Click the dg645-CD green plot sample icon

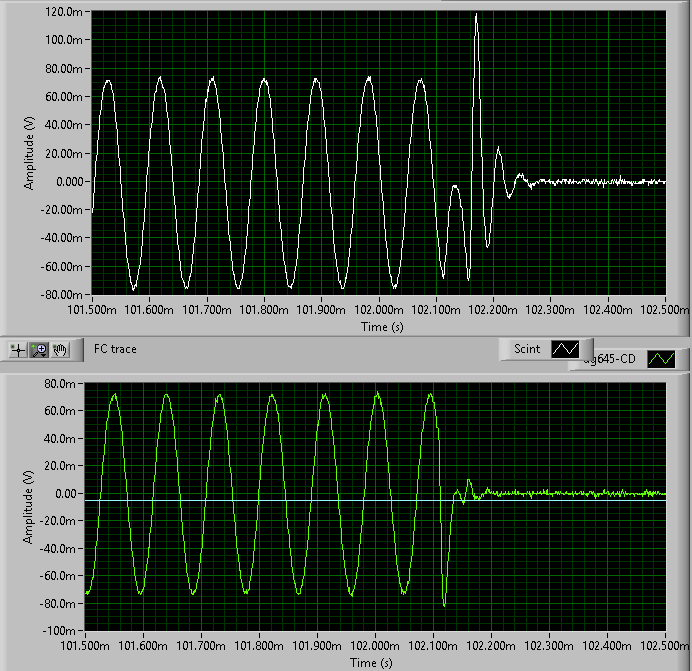pyautogui.click(x=661, y=359)
